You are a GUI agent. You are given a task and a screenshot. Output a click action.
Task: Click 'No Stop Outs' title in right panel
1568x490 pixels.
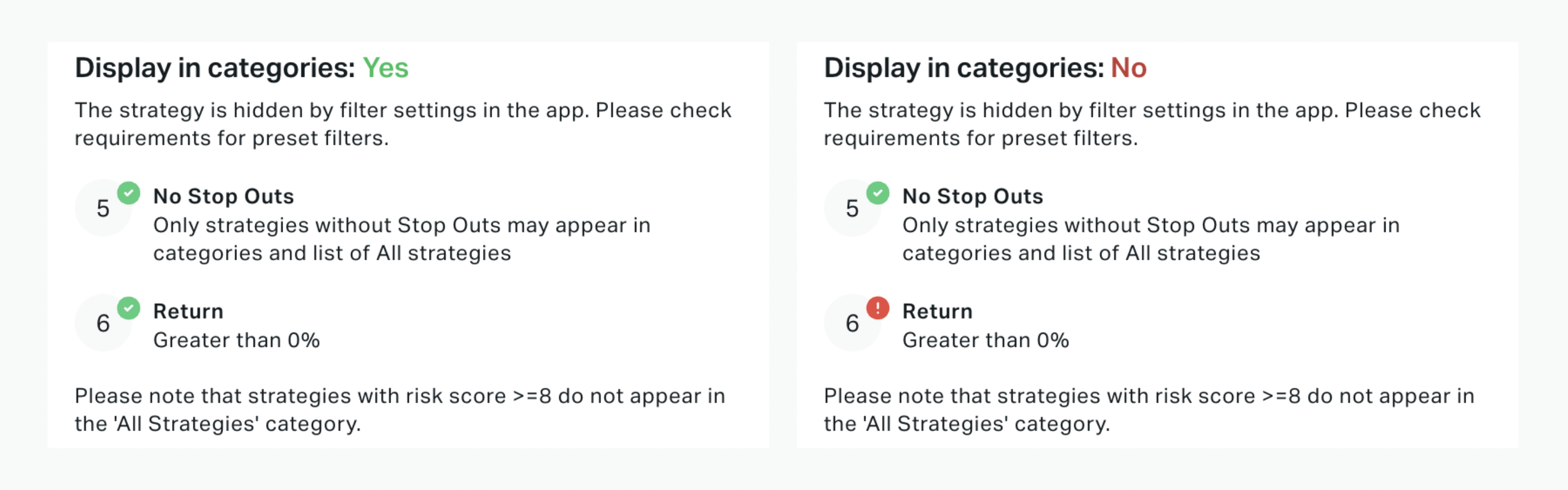pyautogui.click(x=973, y=196)
